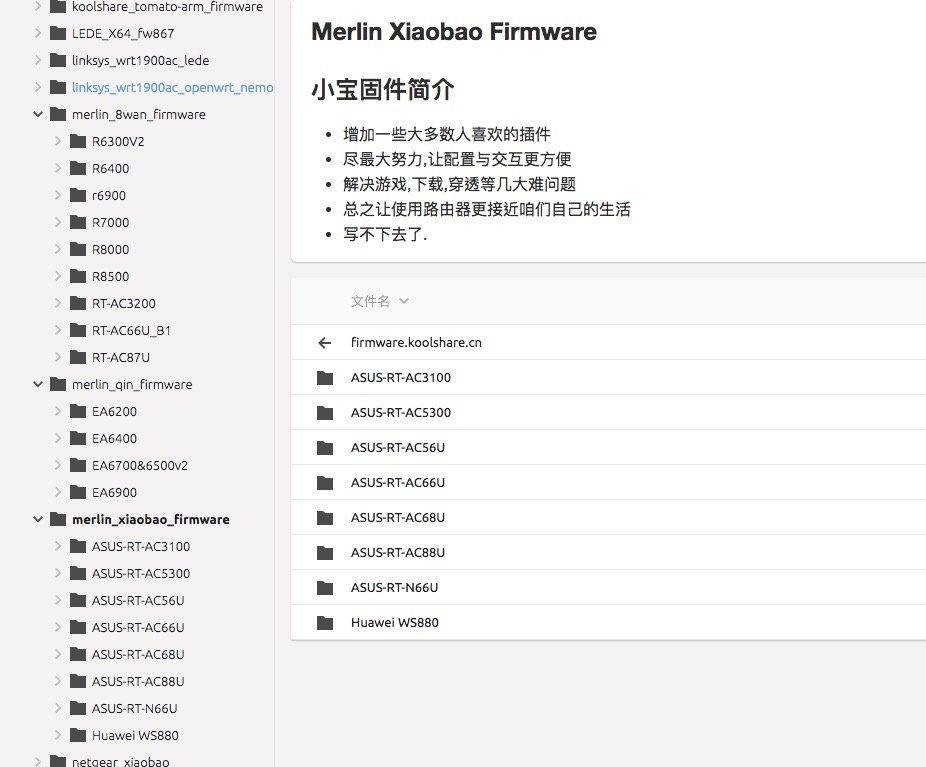Click the back arrow icon beside firmware.koolshare.cn
926x767 pixels.
tap(324, 342)
